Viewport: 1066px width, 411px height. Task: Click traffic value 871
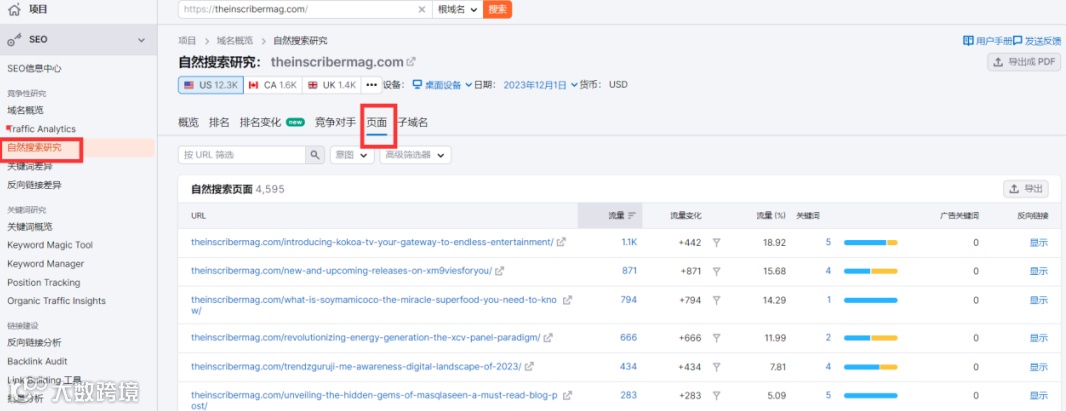[x=629, y=270]
